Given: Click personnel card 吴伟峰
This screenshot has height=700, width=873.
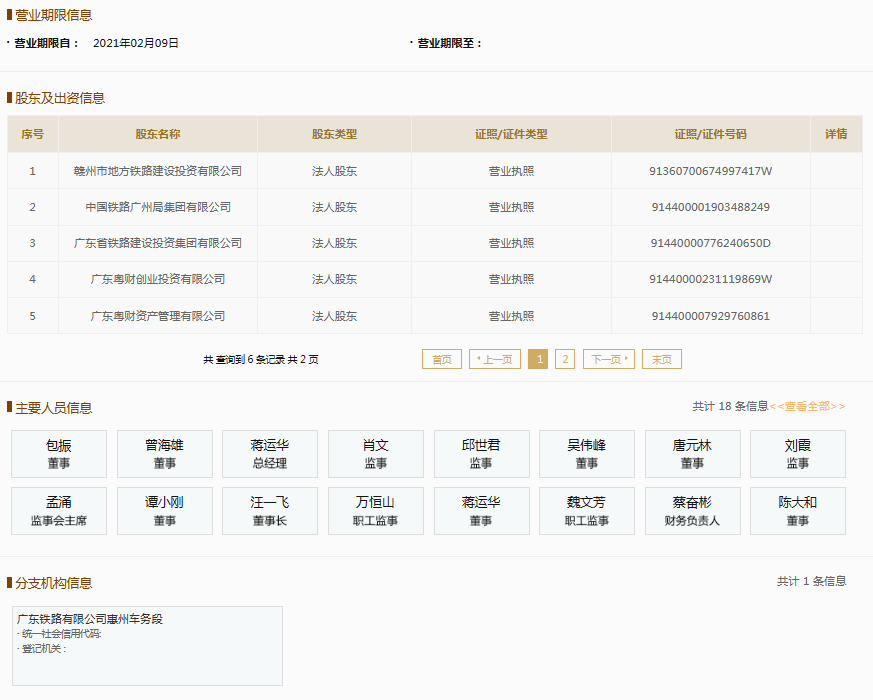Looking at the screenshot, I should click(587, 454).
